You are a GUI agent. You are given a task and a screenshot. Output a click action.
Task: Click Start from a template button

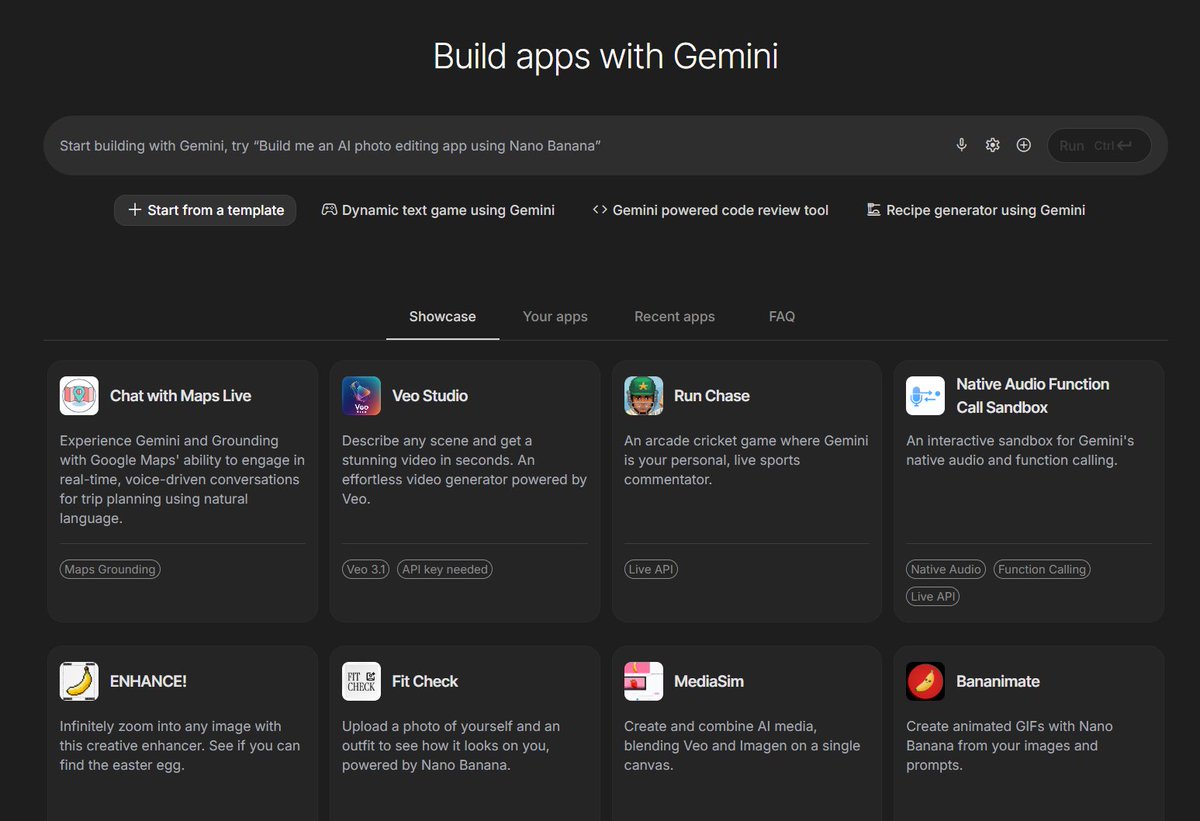(205, 210)
